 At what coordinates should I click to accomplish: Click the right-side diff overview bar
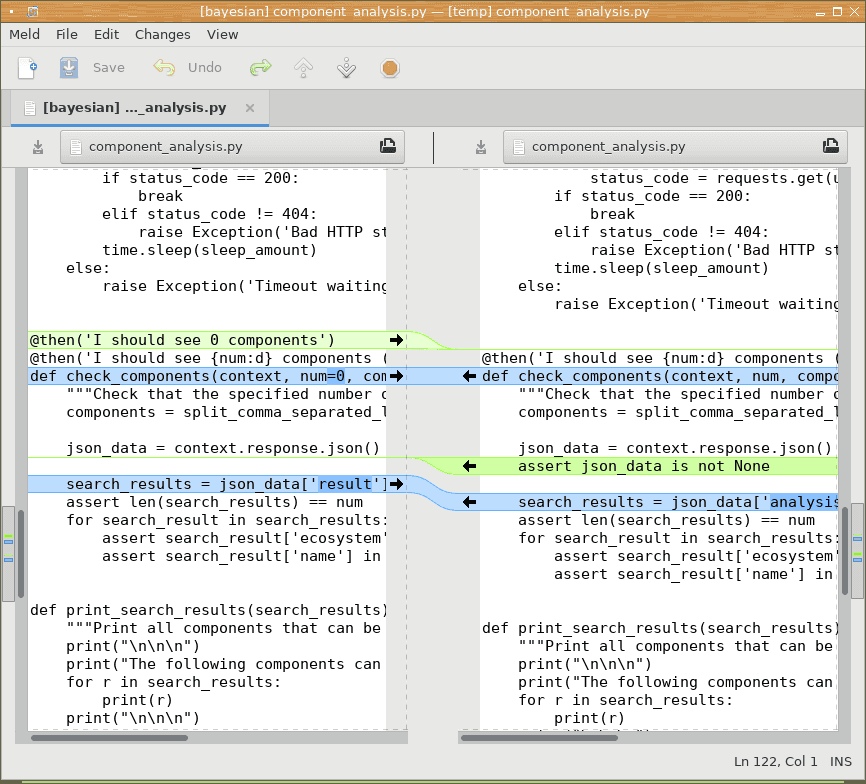coord(856,550)
